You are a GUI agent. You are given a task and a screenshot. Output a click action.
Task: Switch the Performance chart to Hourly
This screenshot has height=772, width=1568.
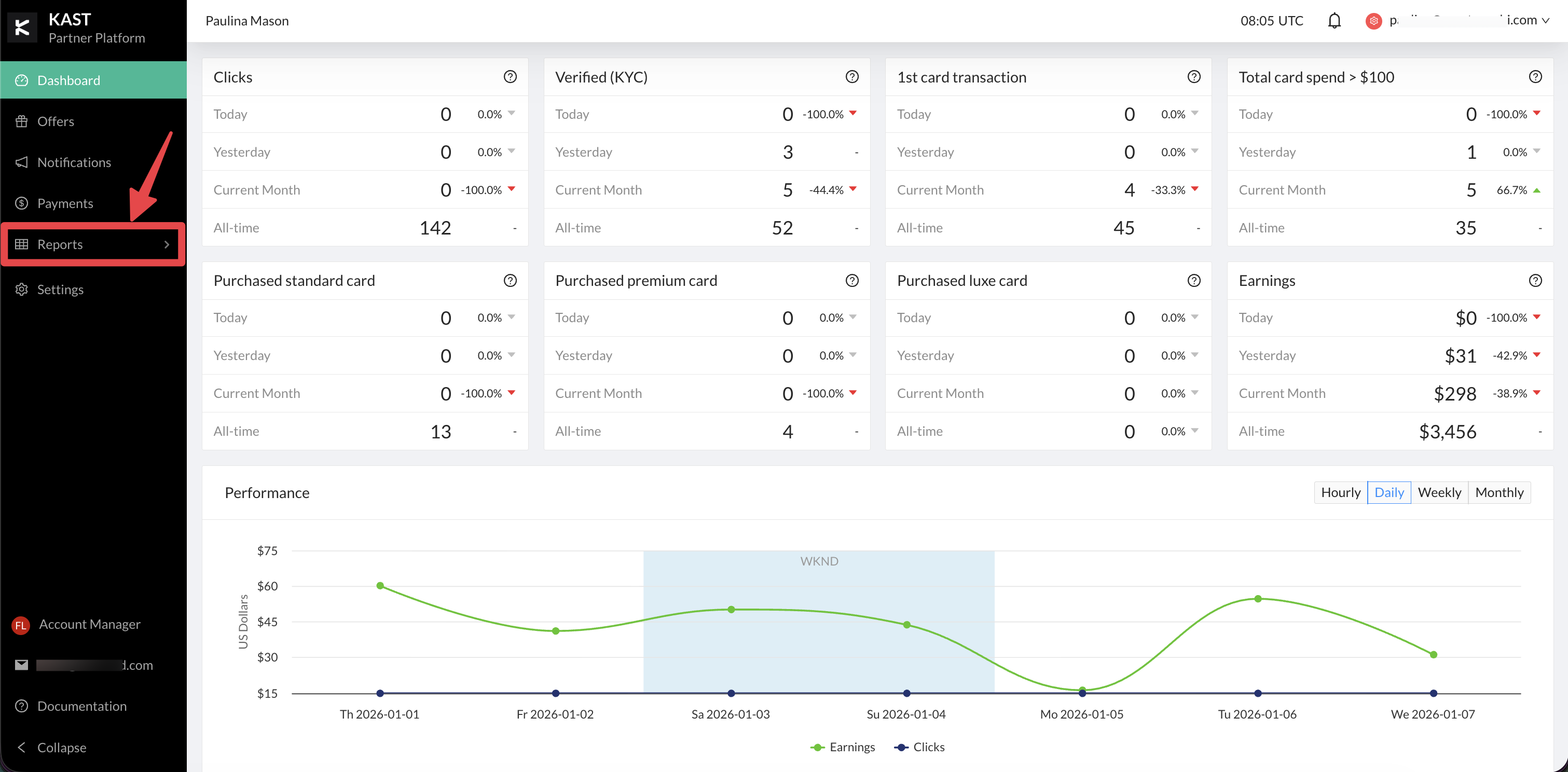(1340, 492)
